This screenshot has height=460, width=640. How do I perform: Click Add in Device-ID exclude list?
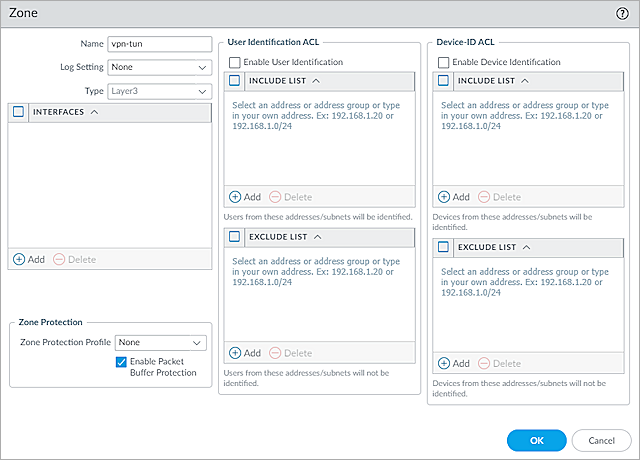454,363
